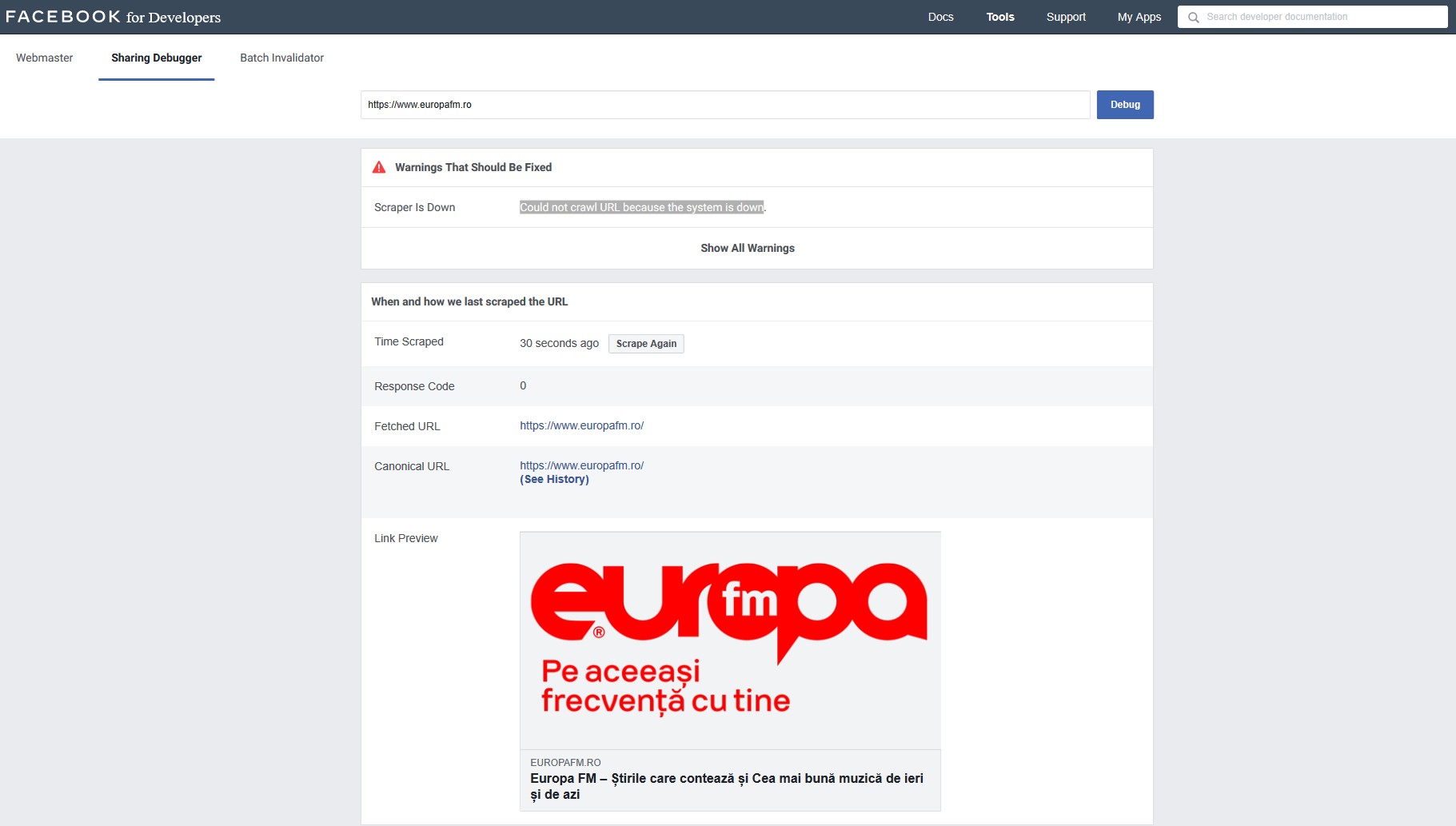Viewport: 1456px width, 826px height.
Task: Click the search magnifier icon
Action: tap(1193, 17)
